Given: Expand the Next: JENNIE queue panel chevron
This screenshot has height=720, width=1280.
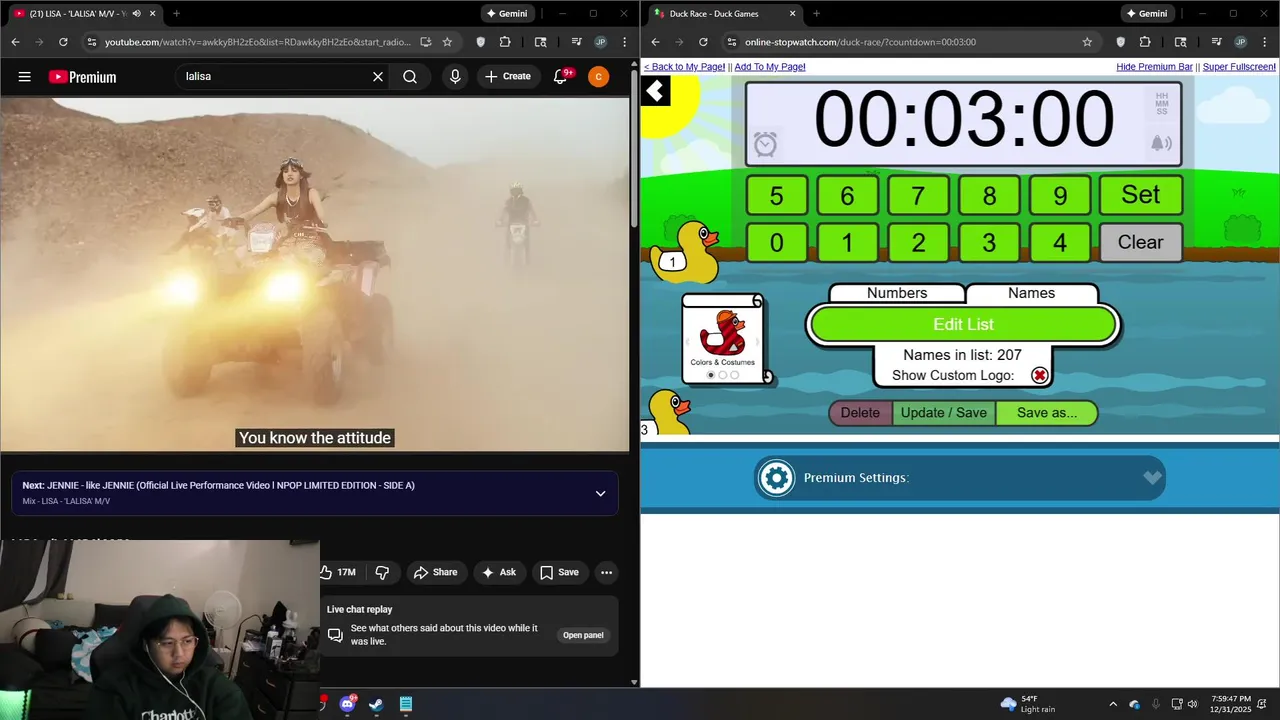Looking at the screenshot, I should tap(600, 493).
